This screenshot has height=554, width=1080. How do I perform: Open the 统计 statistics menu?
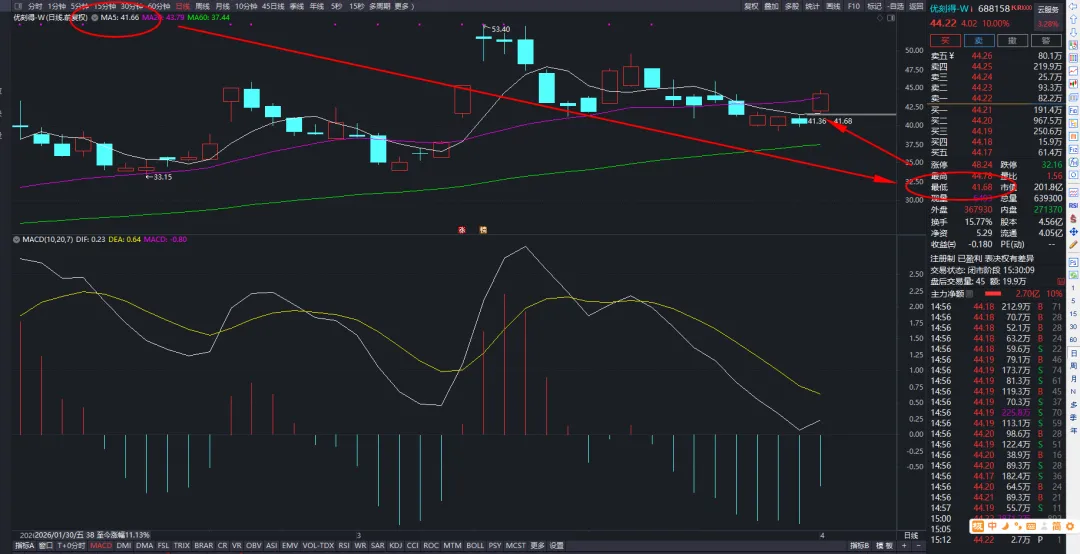point(813,6)
